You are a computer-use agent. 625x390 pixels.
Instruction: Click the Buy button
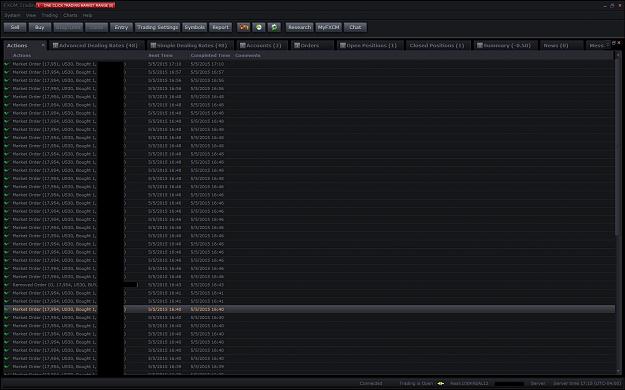click(x=40, y=27)
